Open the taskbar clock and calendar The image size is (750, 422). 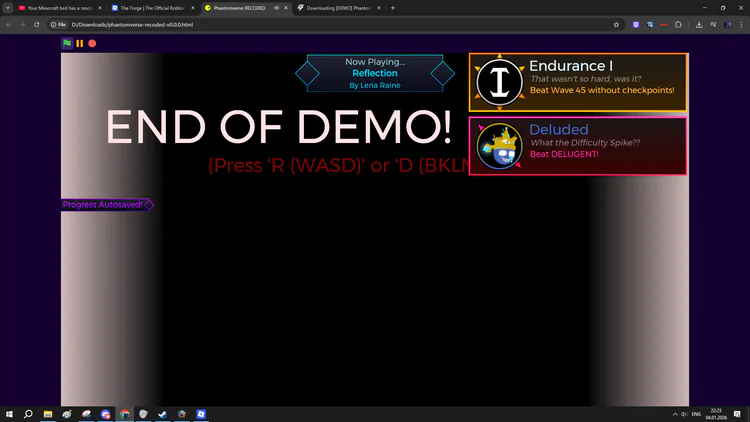tap(716, 414)
